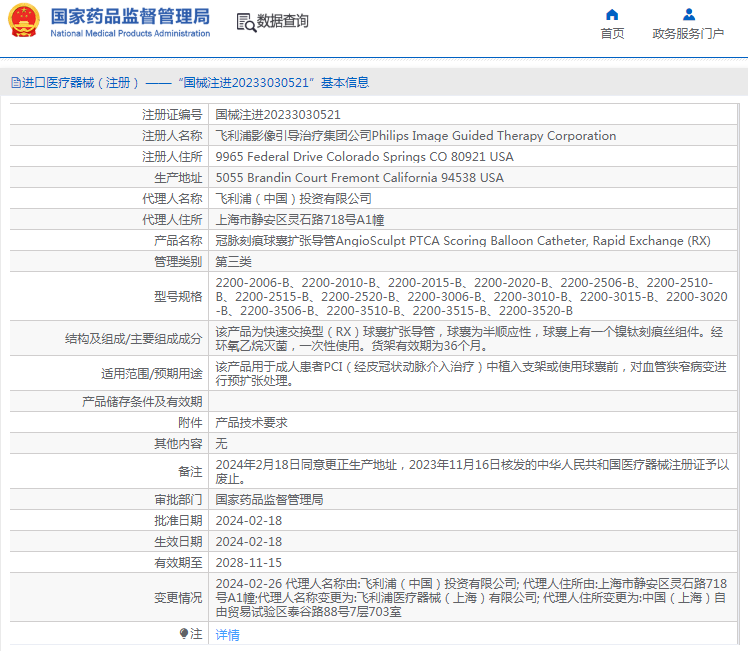The width and height of the screenshot is (748, 651).
Task: Select registration number 国械注进20233030521 value
Action: point(278,114)
